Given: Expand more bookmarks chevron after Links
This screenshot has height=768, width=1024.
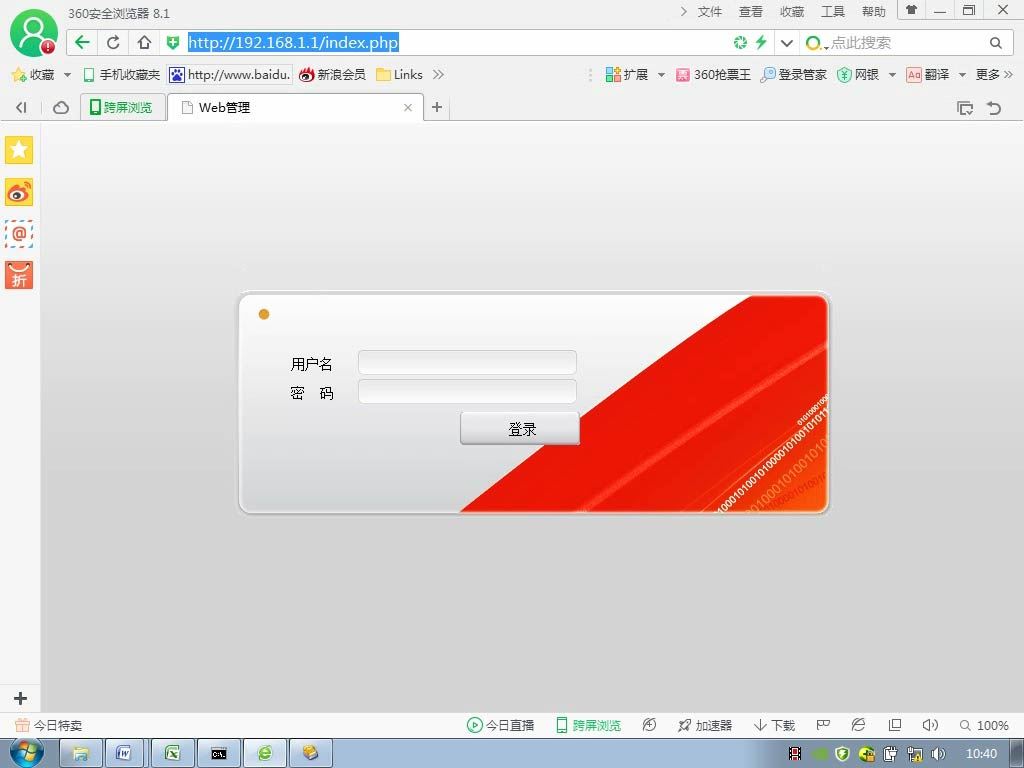Looking at the screenshot, I should pos(438,74).
